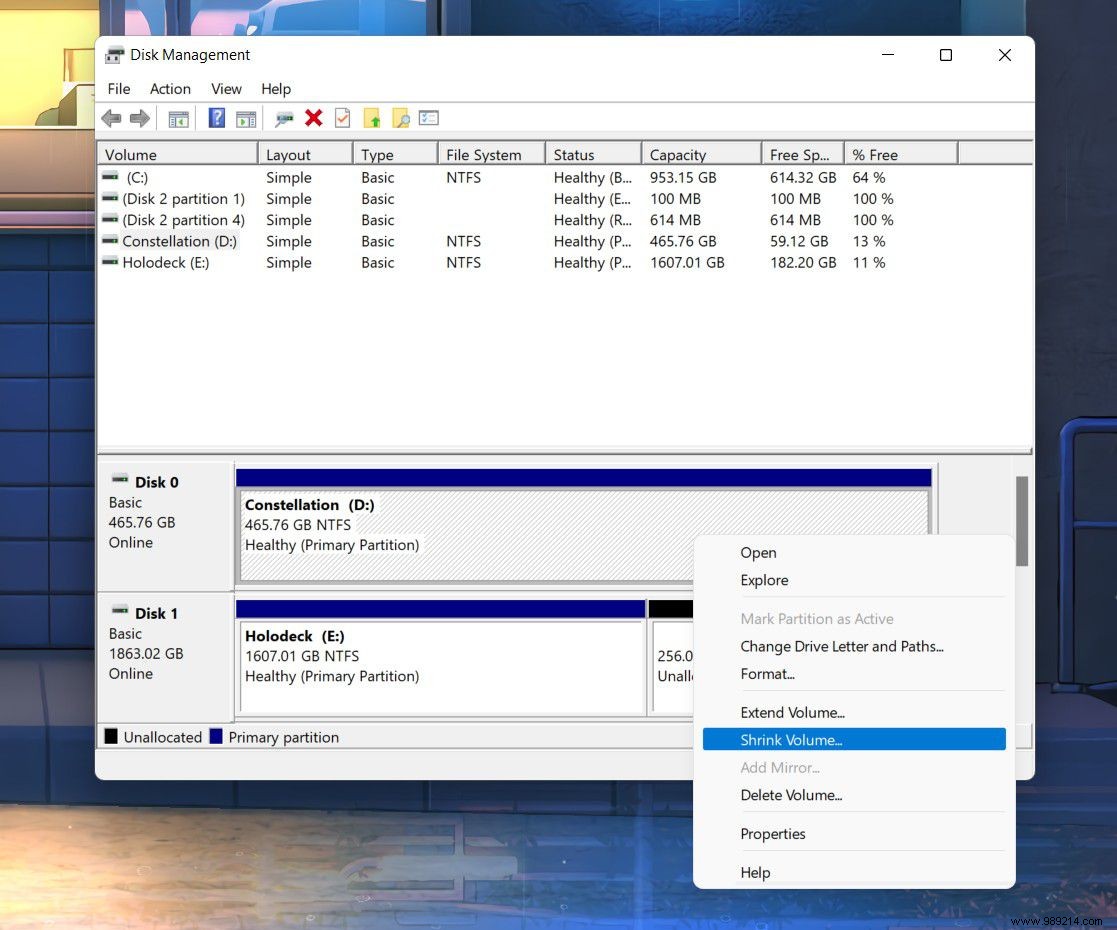Click the Open folder toolbar icon

tap(371, 118)
